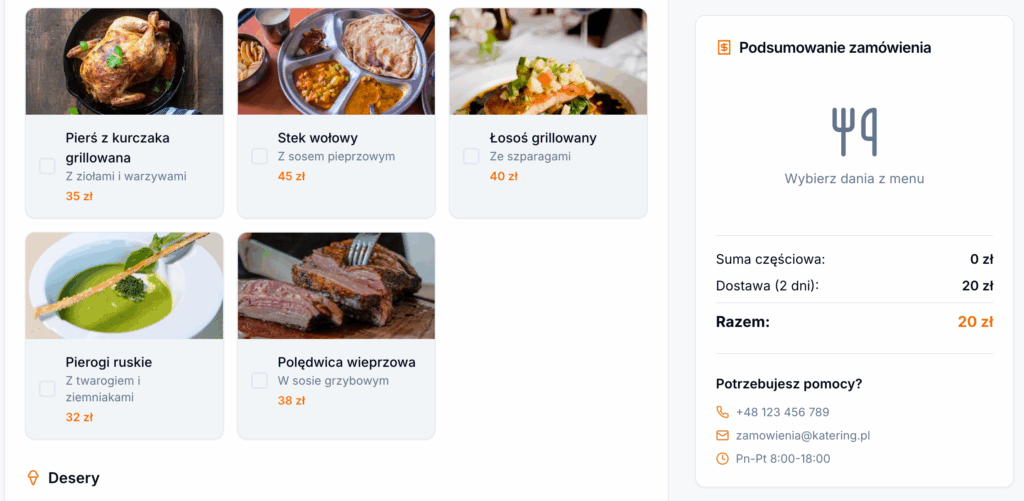Open the grilled chicken dish photo

point(124,62)
